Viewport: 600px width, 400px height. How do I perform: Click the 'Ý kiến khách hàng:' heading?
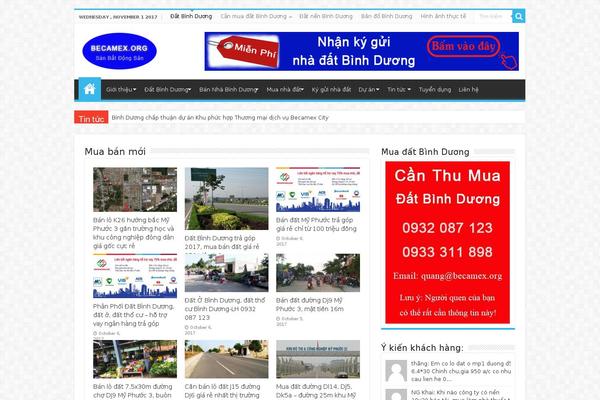tap(422, 348)
